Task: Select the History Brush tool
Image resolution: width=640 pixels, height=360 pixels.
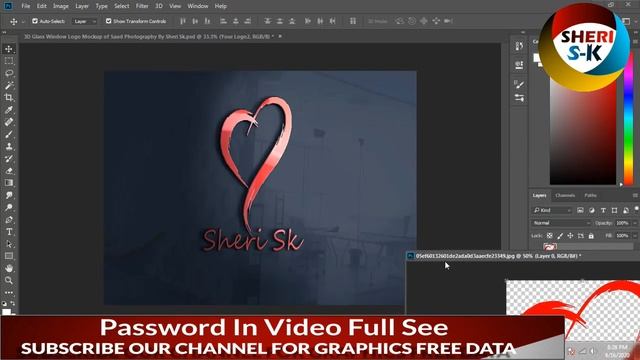Action: 9,159
